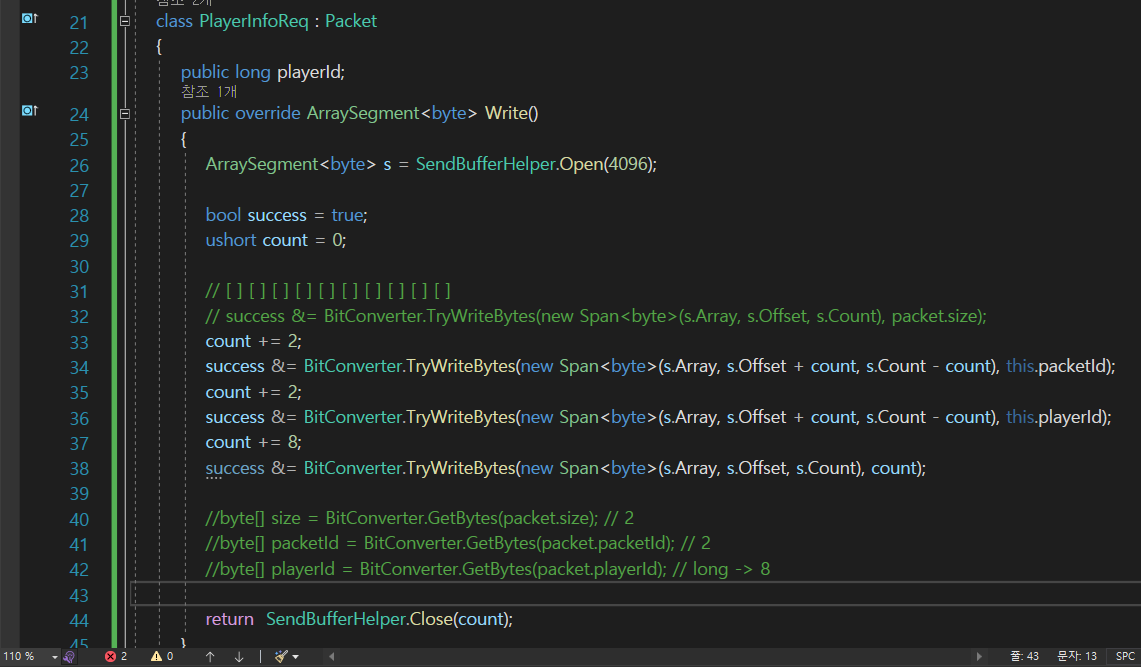Image resolution: width=1141 pixels, height=667 pixels.
Task: Click the SPC indicator in the status bar
Action: click(1125, 656)
